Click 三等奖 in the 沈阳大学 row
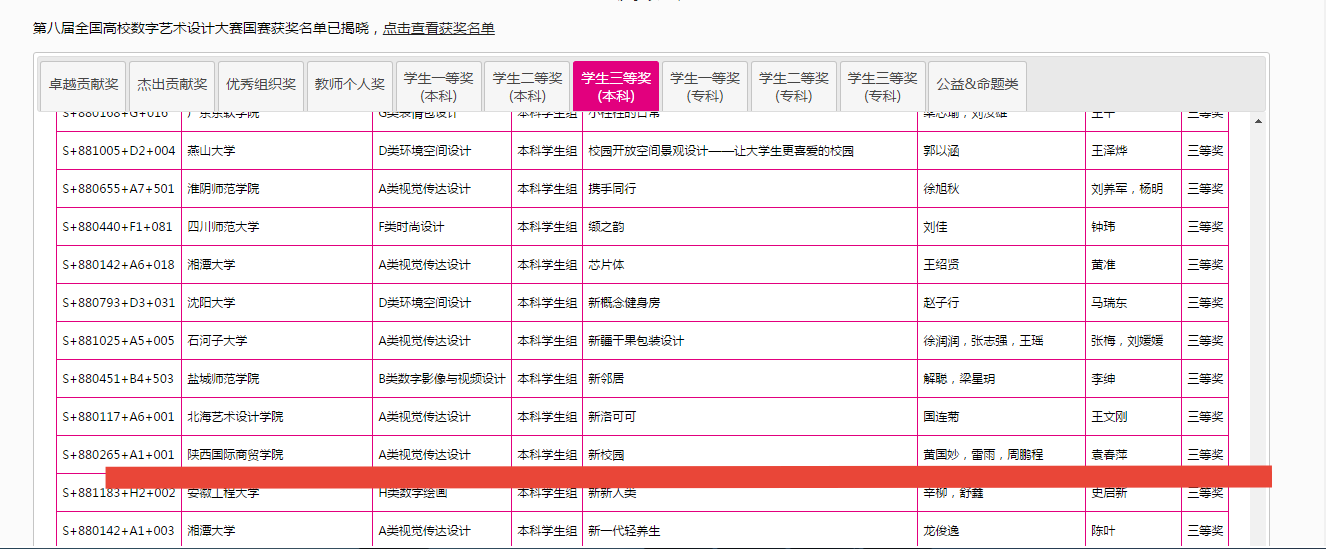Screen dimensions: 1326x549 click(x=1205, y=303)
